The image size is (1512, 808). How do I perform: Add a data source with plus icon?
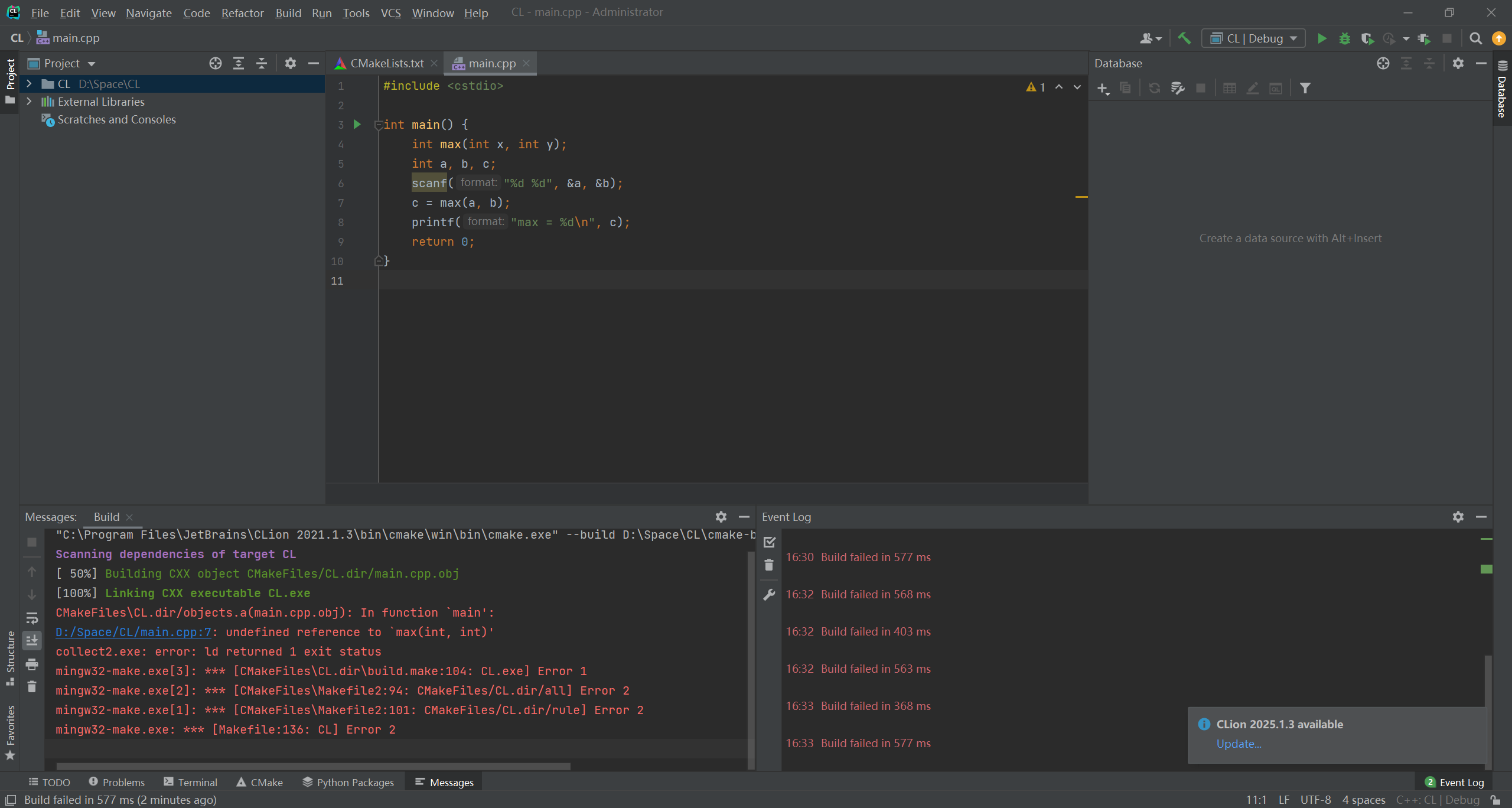click(x=1102, y=89)
